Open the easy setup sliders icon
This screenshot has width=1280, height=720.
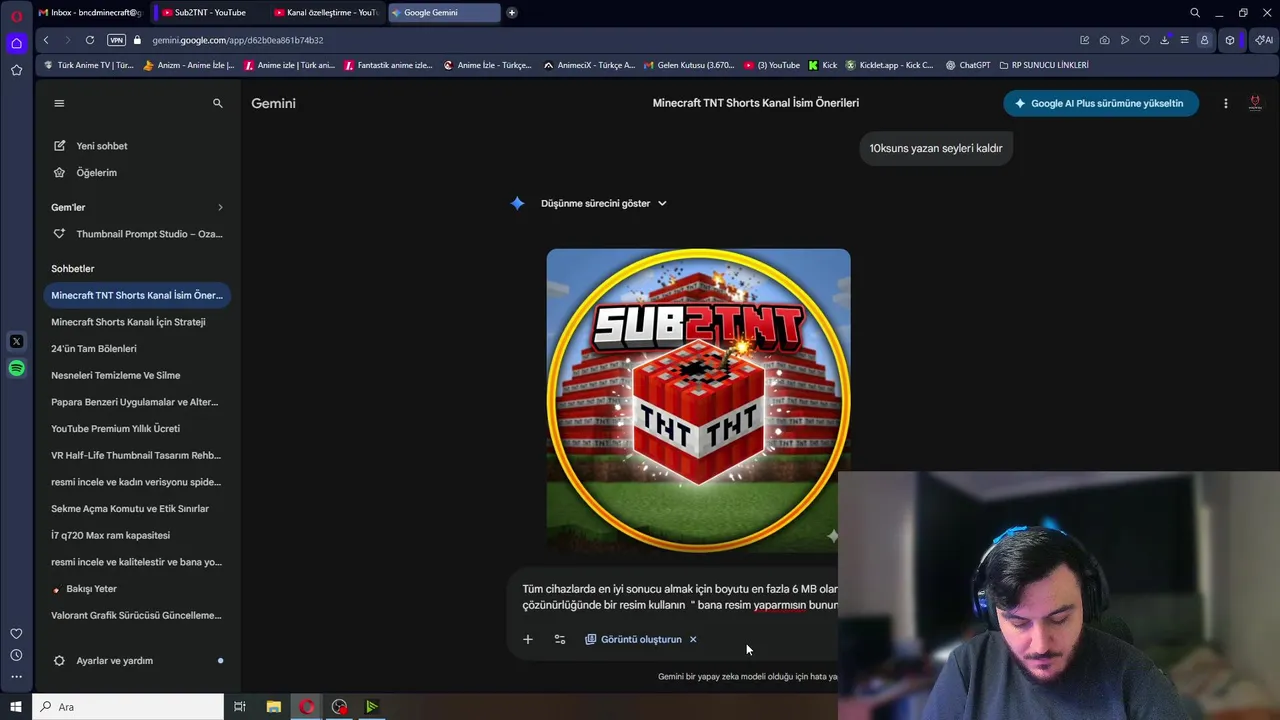coord(1184,40)
